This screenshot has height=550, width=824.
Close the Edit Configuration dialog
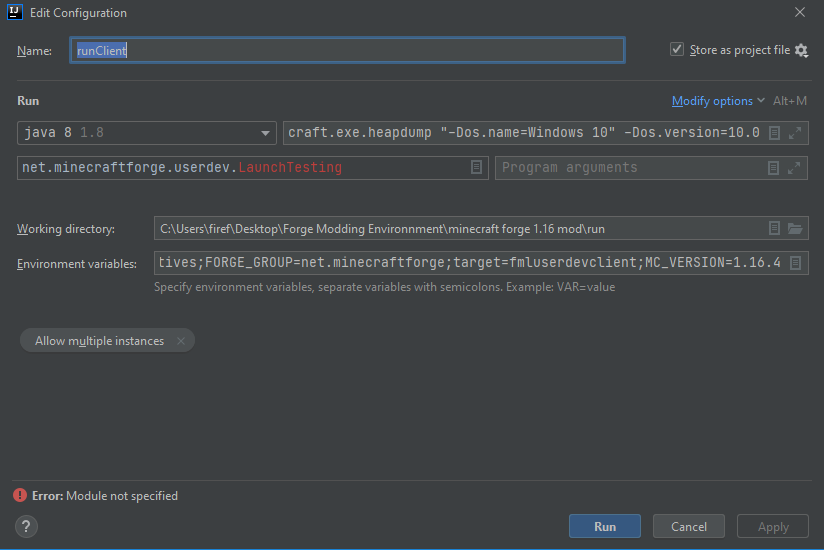(800, 13)
